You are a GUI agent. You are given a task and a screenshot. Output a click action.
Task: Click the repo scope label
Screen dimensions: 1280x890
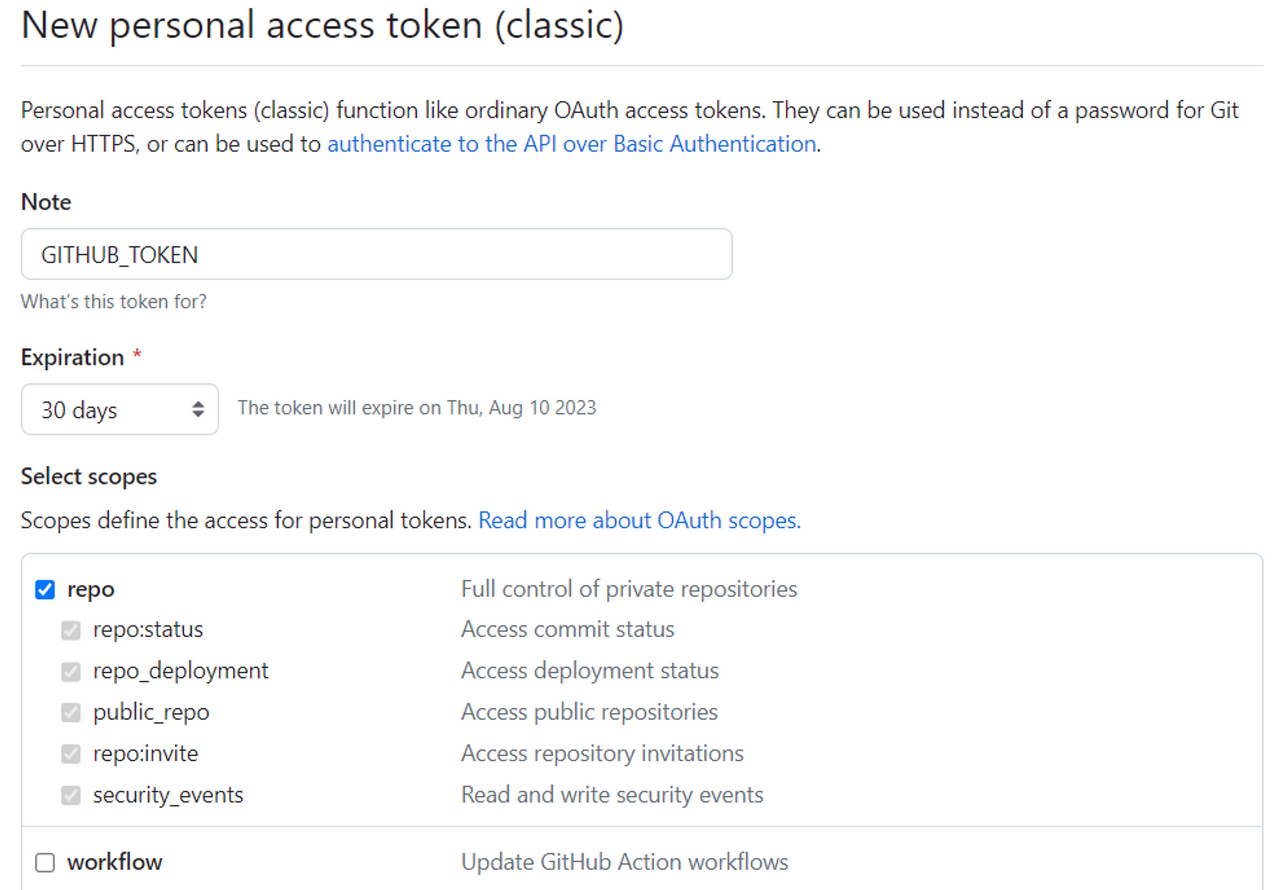(91, 590)
